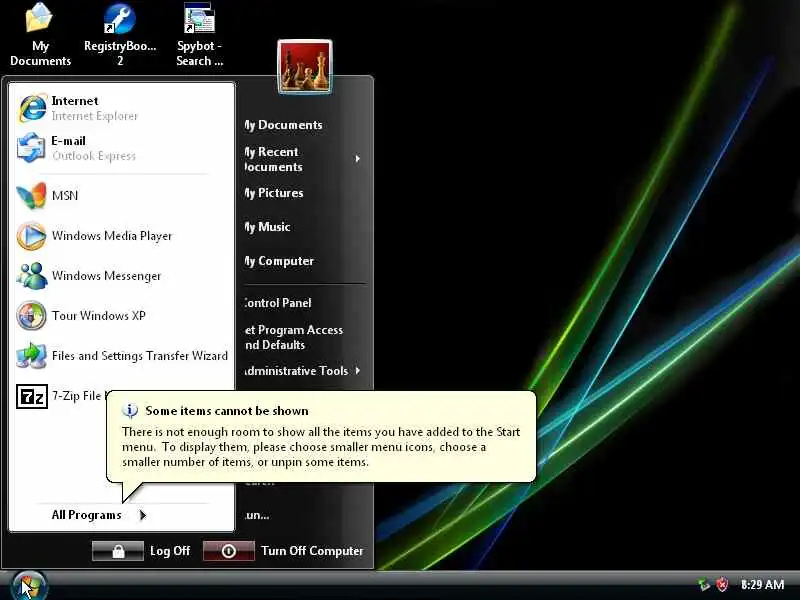The width and height of the screenshot is (800, 600).
Task: Click the Turn Off Computer power icon
Action: click(x=229, y=551)
